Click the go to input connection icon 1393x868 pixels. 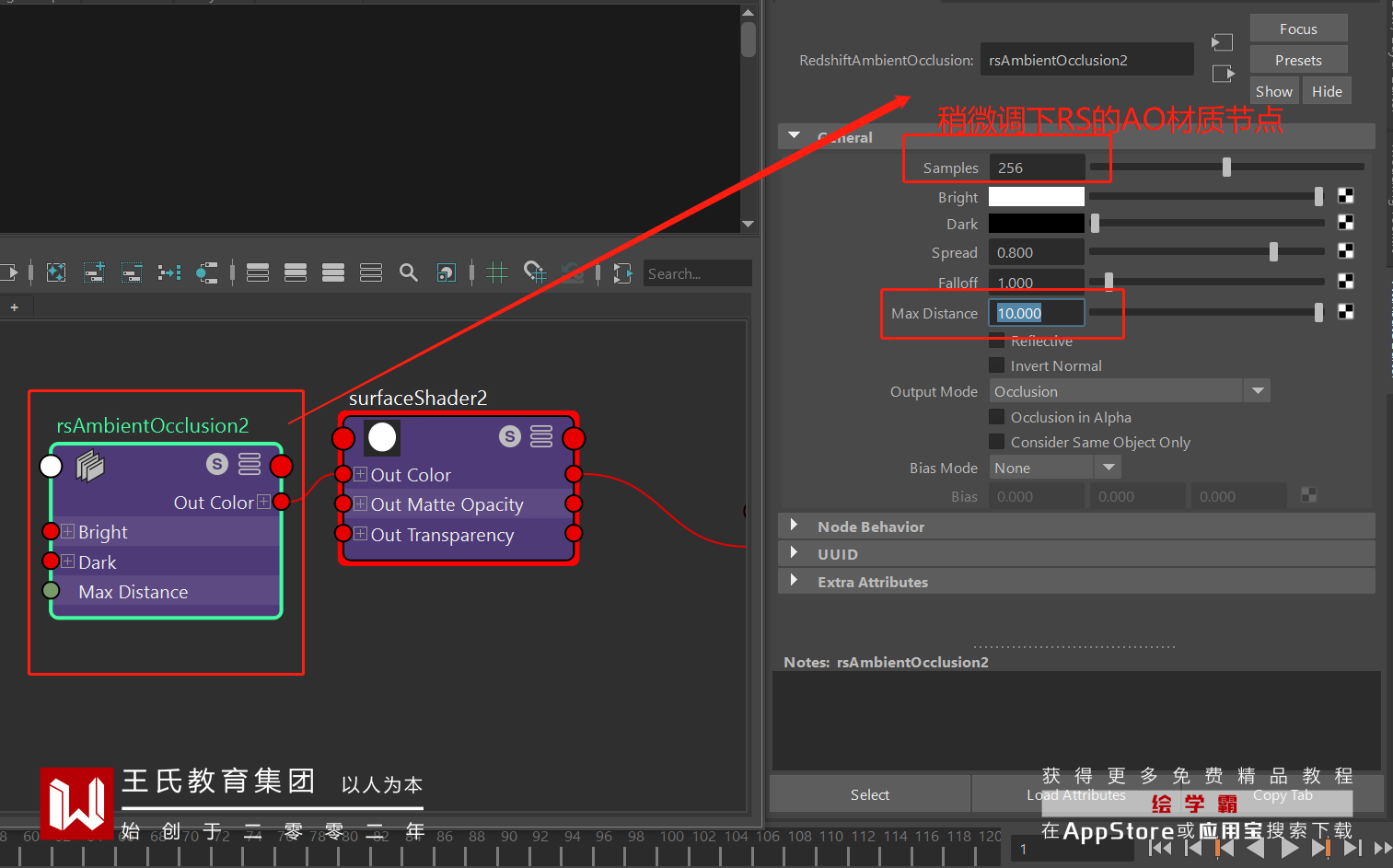(1223, 42)
